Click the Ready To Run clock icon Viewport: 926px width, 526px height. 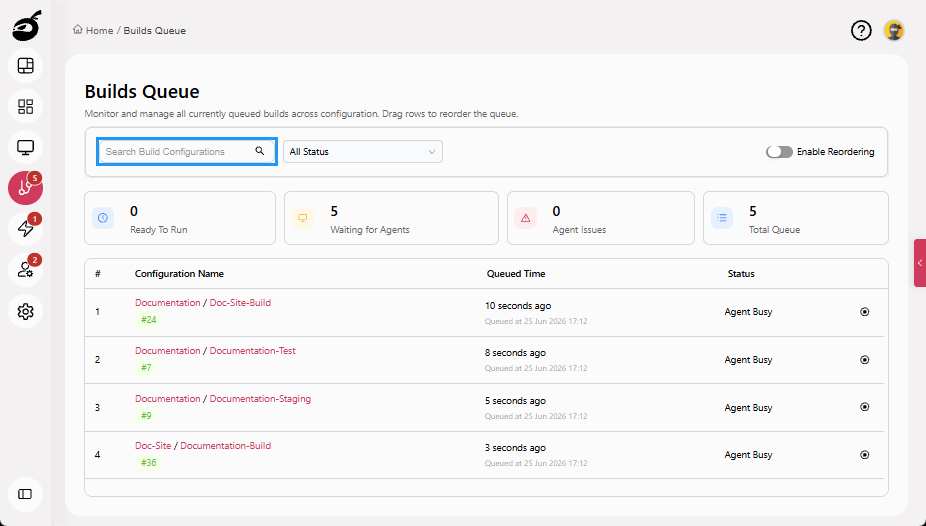click(x=103, y=218)
